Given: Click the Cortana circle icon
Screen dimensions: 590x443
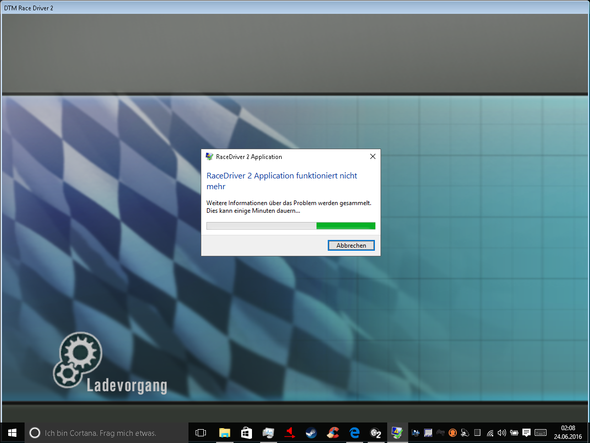Looking at the screenshot, I should click(35, 433).
